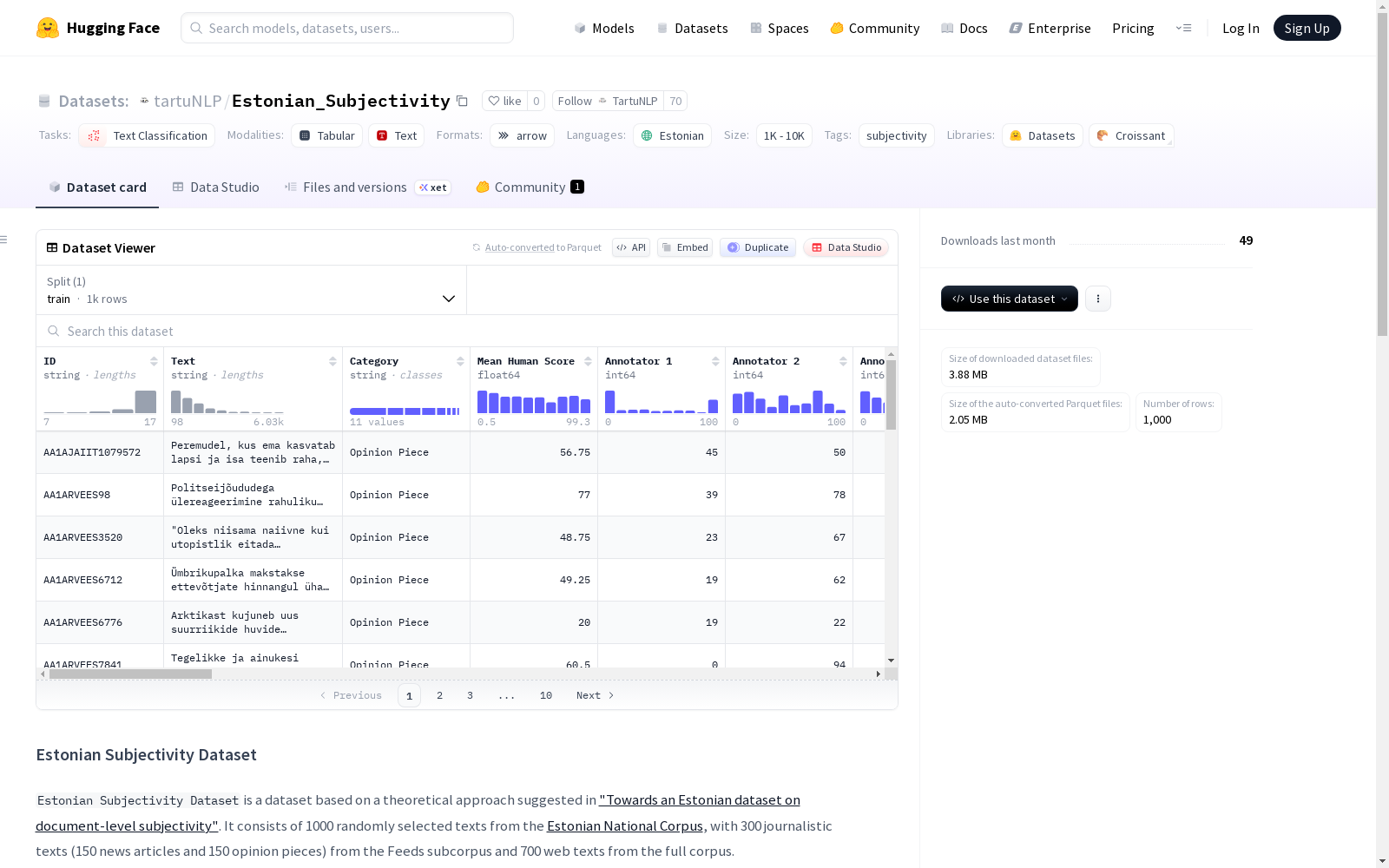The width and height of the screenshot is (1389, 868).
Task: Open the navigation overflow menu icon
Action: click(1183, 28)
